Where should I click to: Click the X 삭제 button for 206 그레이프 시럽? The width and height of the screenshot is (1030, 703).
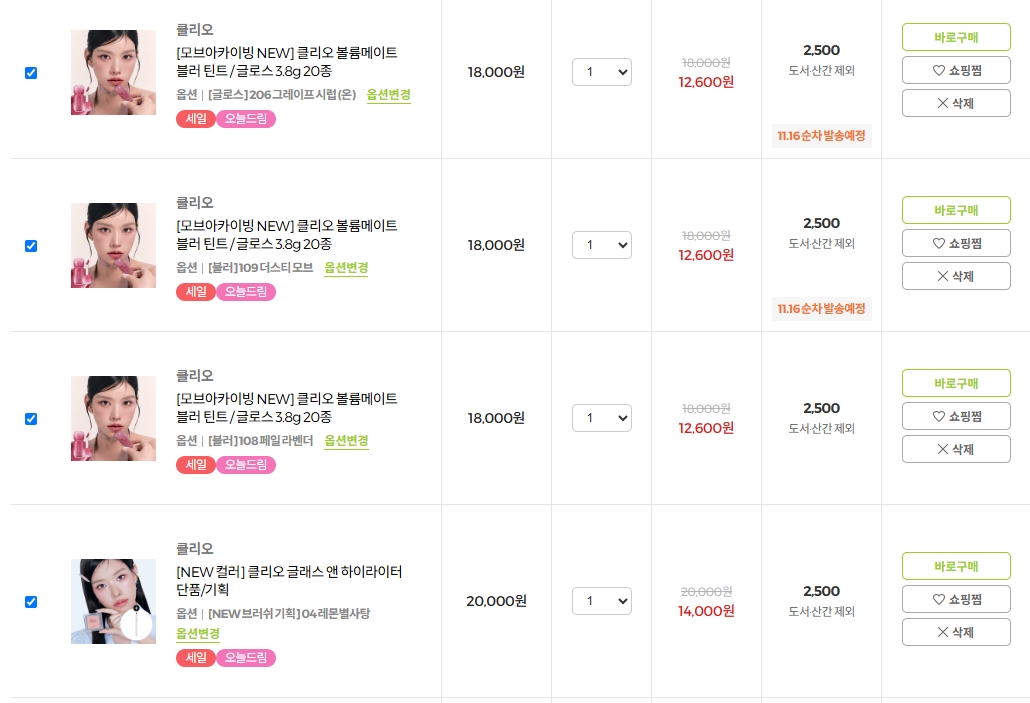(956, 103)
